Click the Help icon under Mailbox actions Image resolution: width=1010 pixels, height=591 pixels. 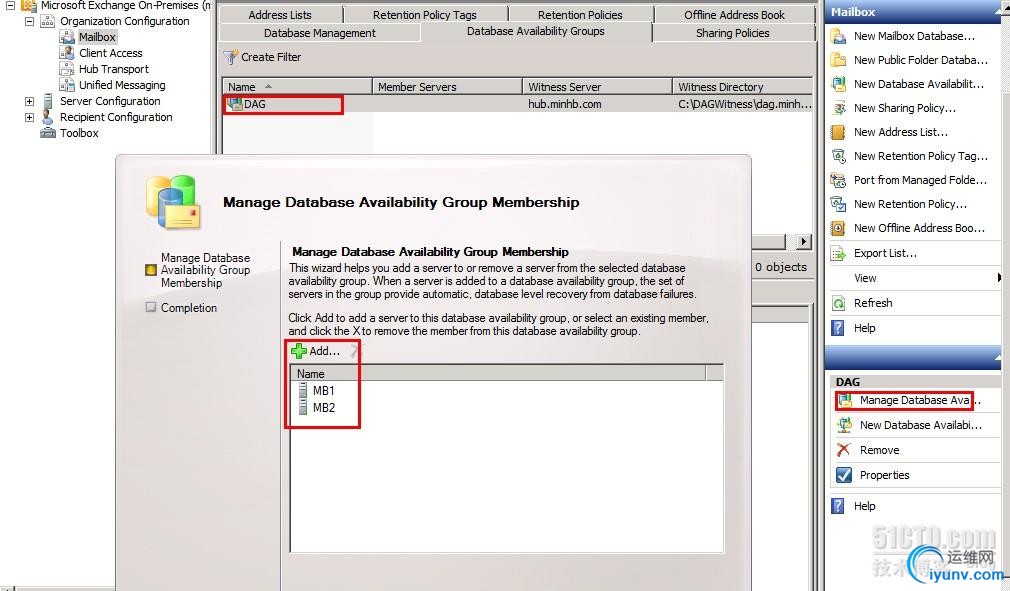pos(838,328)
